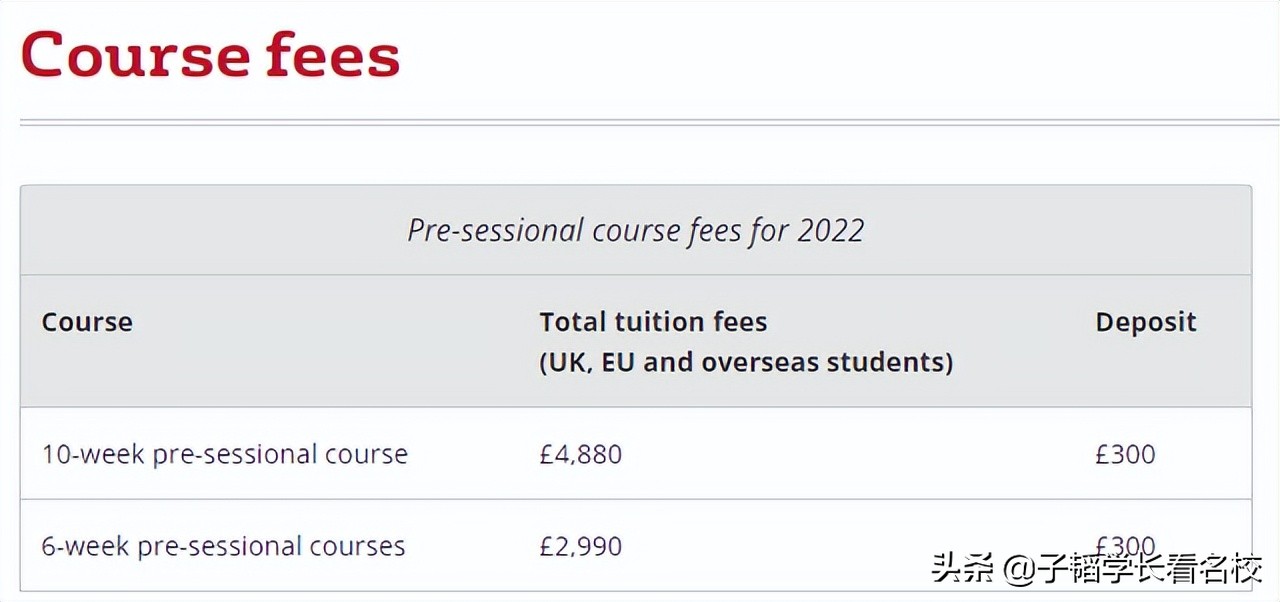Click the Deposit column header
This screenshot has height=602, width=1280.
(1145, 322)
